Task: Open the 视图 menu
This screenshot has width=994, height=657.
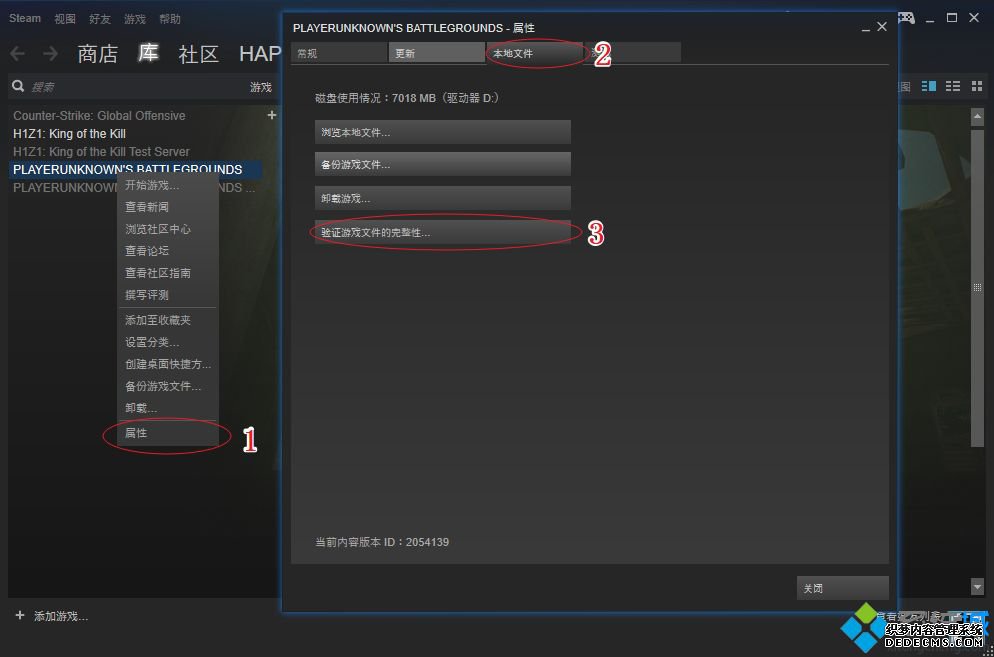Action: pos(65,19)
